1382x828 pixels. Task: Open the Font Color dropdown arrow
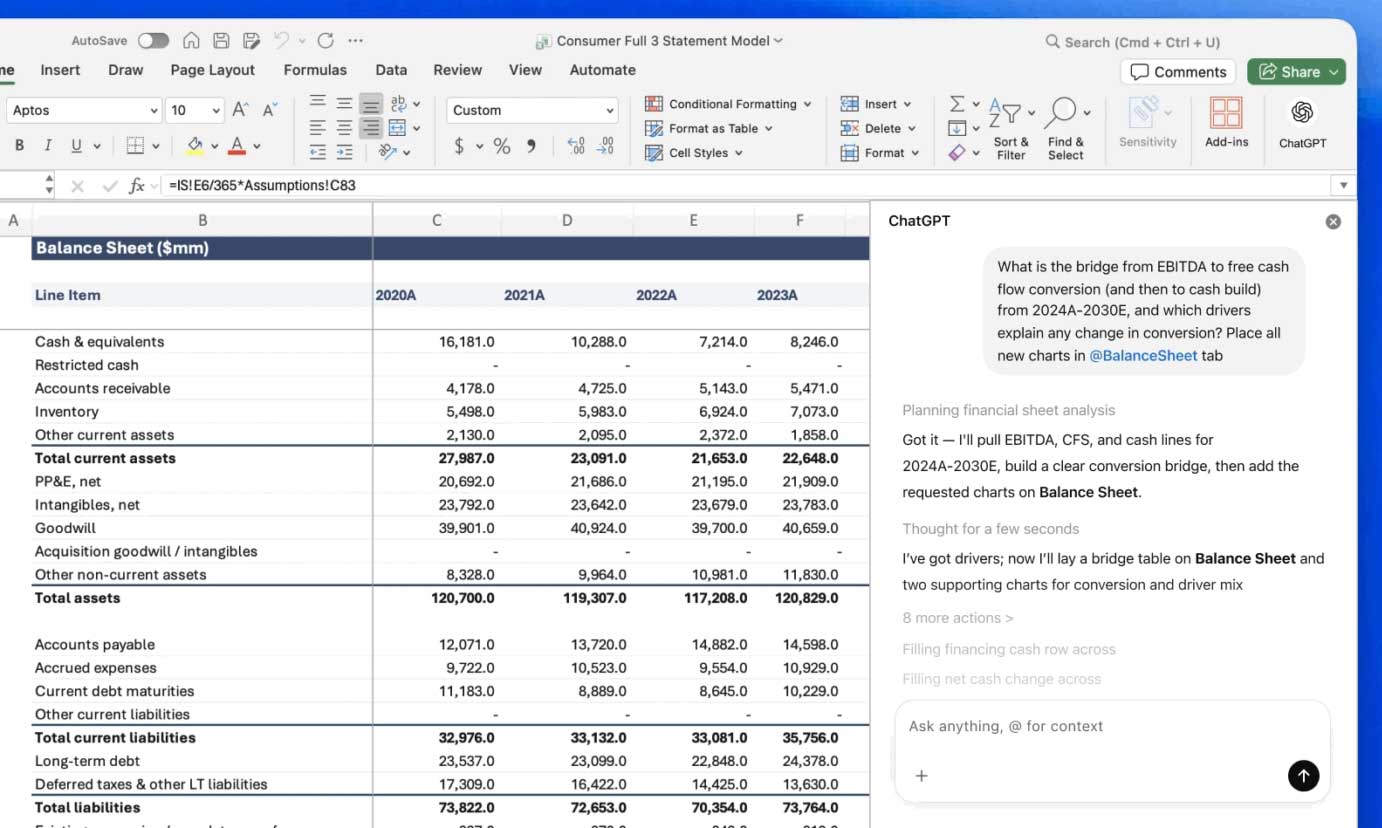coord(256,146)
